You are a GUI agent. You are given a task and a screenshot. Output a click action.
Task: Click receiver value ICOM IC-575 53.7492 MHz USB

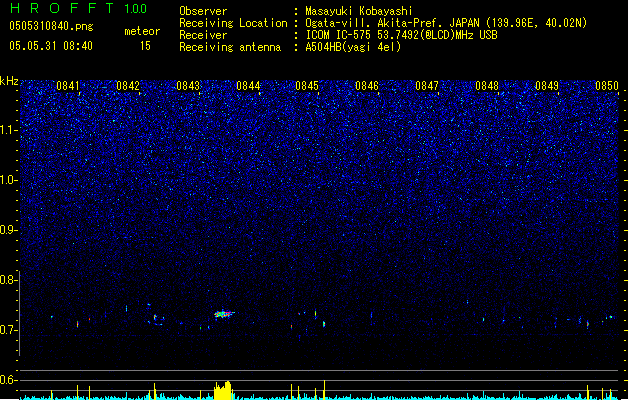(401, 35)
